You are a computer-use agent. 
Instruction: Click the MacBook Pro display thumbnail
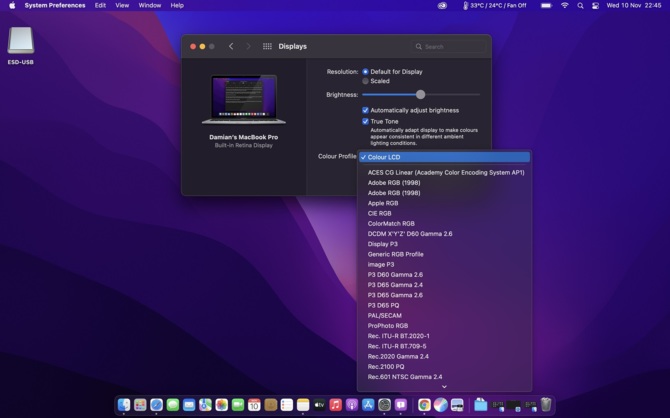(x=244, y=99)
